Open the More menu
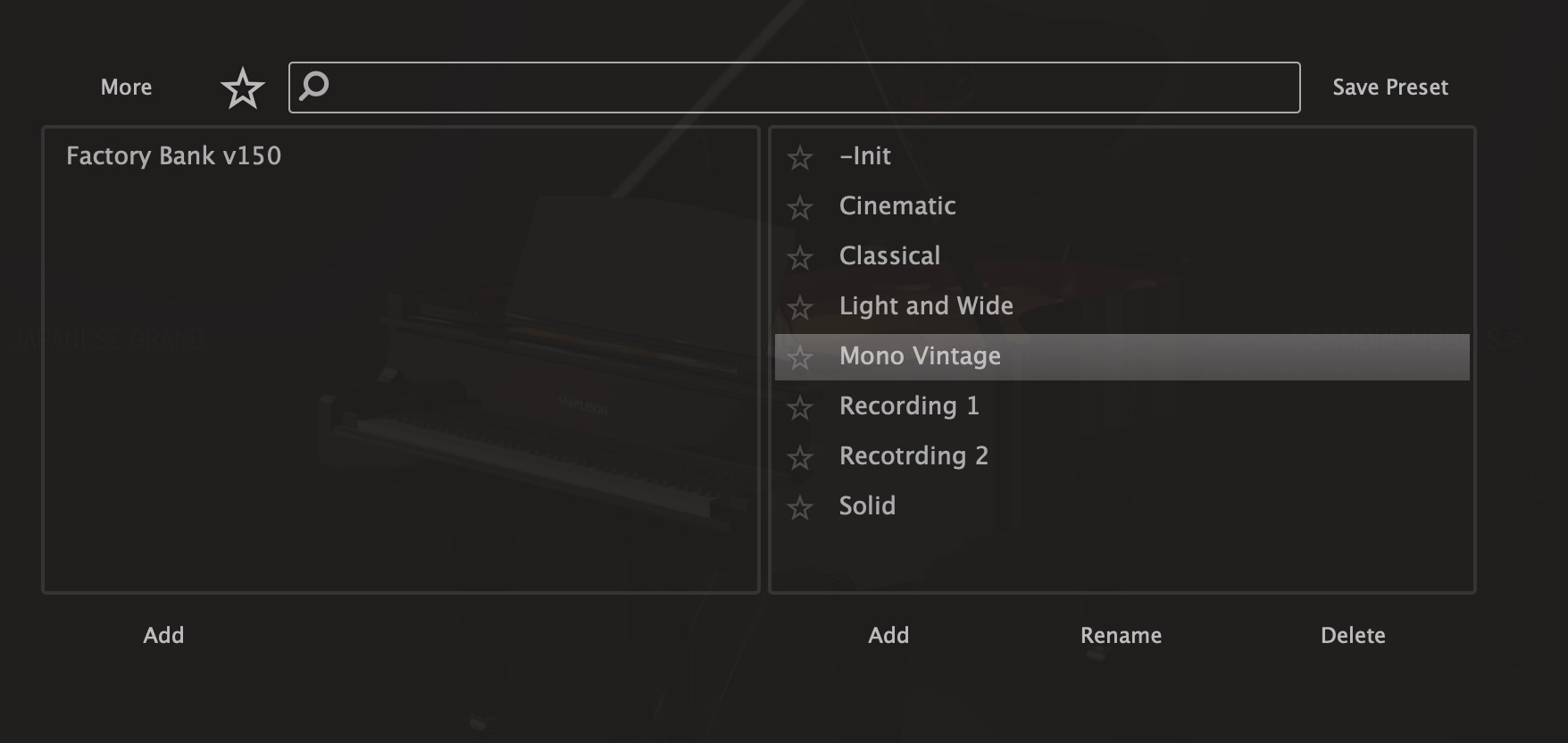Screen dimensions: 1568x743 tap(126, 88)
